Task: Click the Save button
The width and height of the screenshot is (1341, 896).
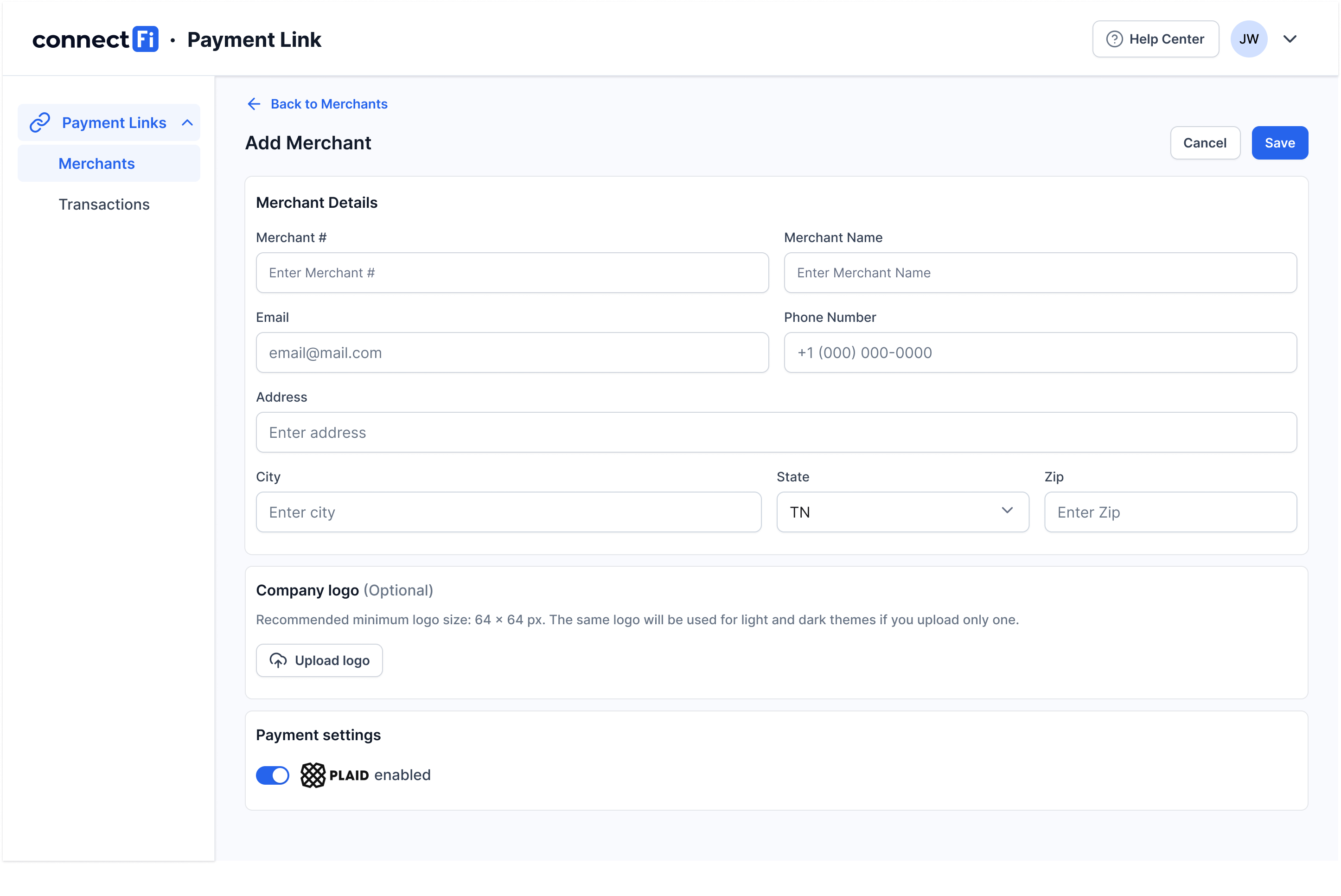Action: (1279, 143)
